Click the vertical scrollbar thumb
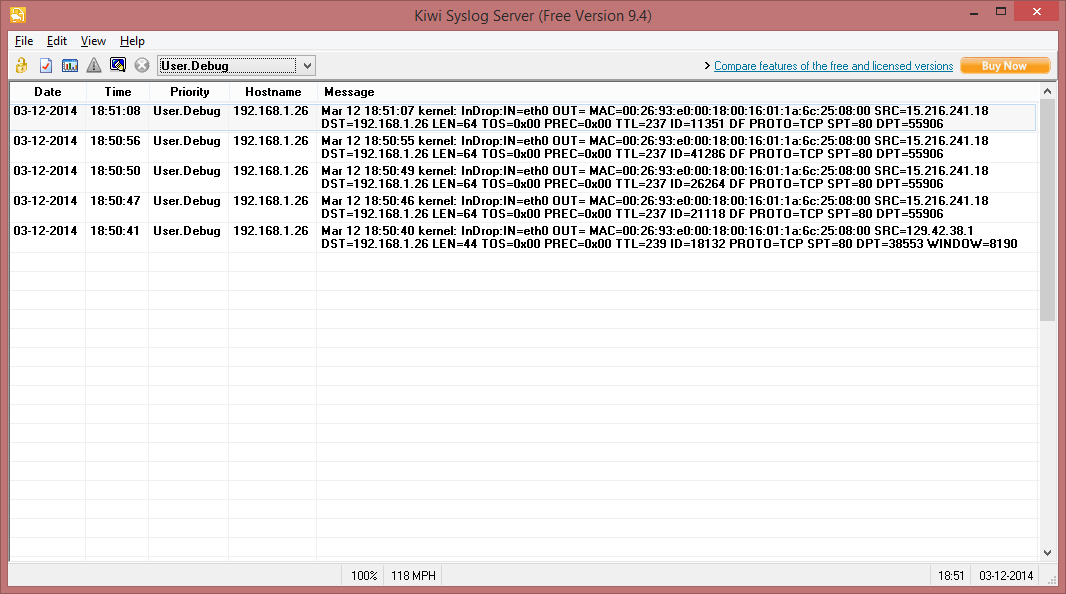 tap(1047, 210)
